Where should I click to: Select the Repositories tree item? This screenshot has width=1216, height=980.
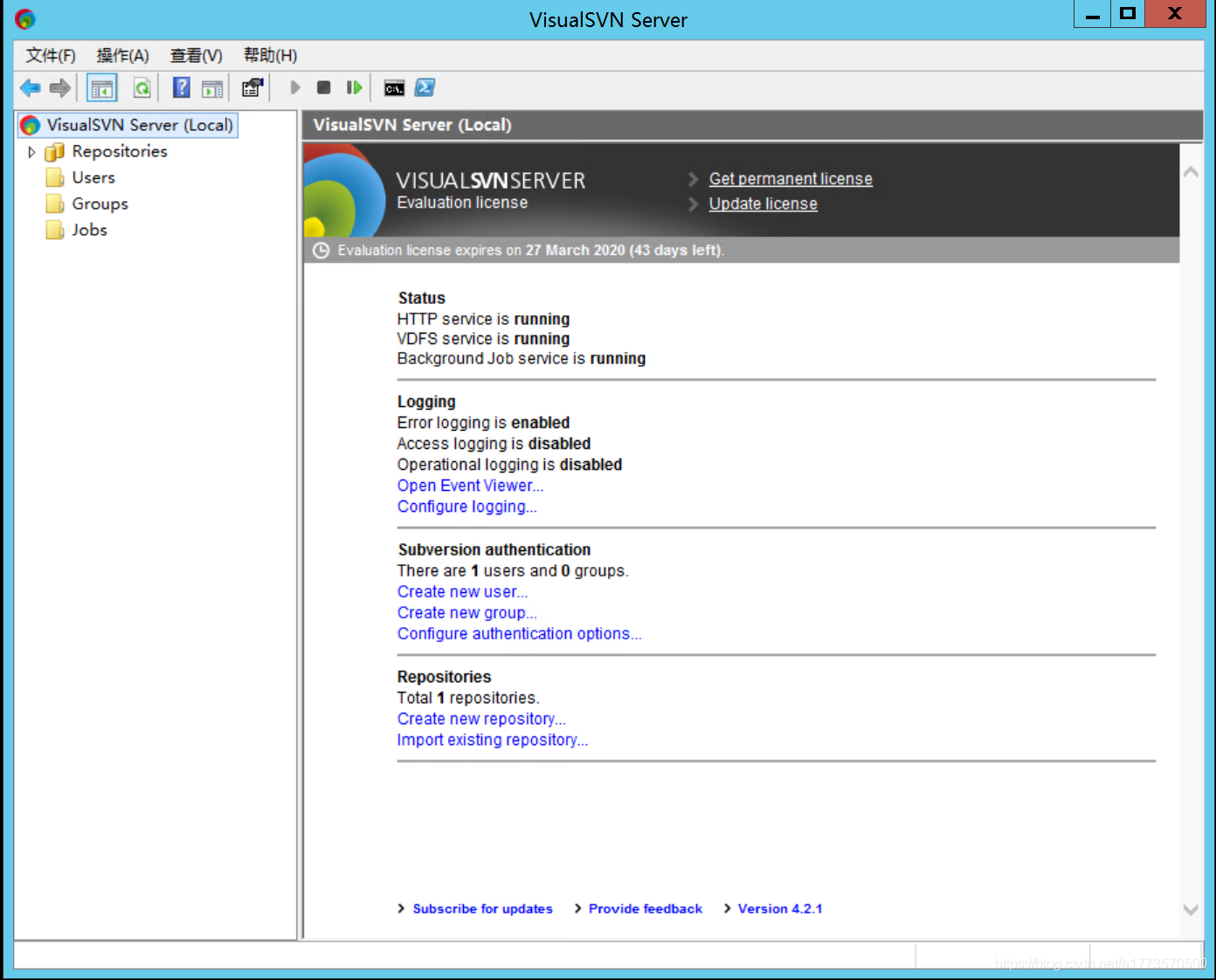[x=120, y=151]
